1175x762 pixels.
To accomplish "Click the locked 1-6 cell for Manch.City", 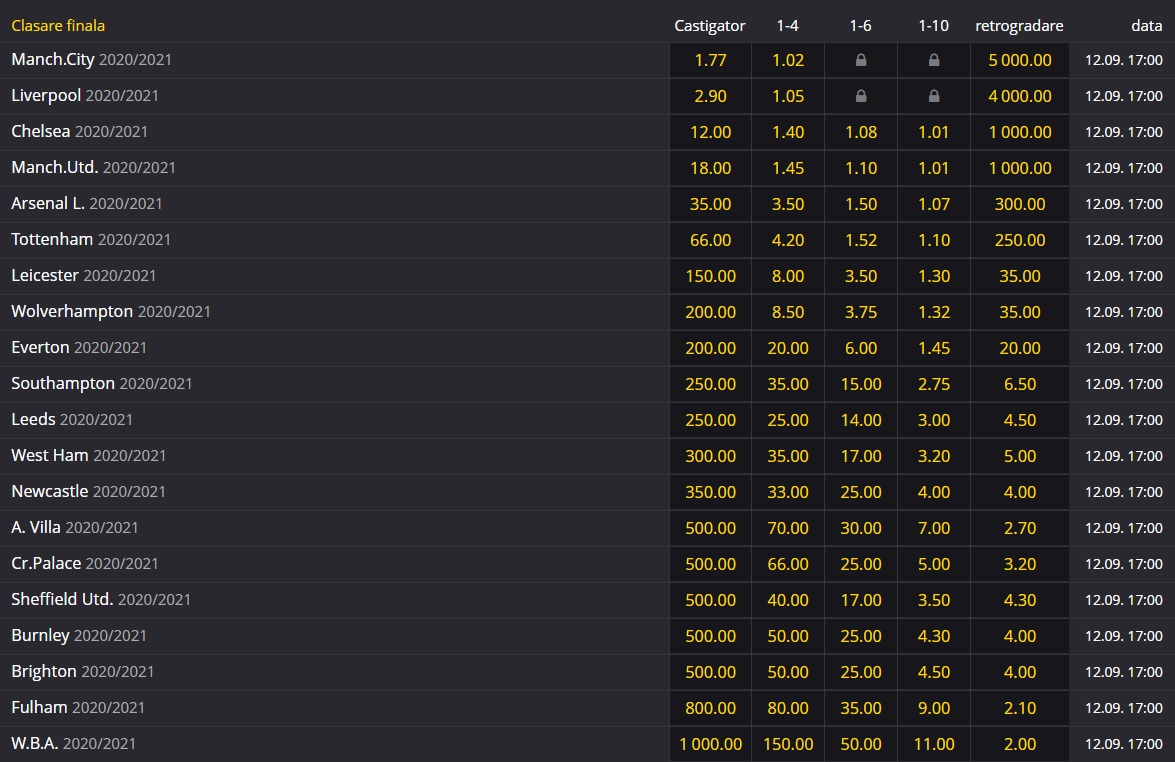I will (x=860, y=60).
